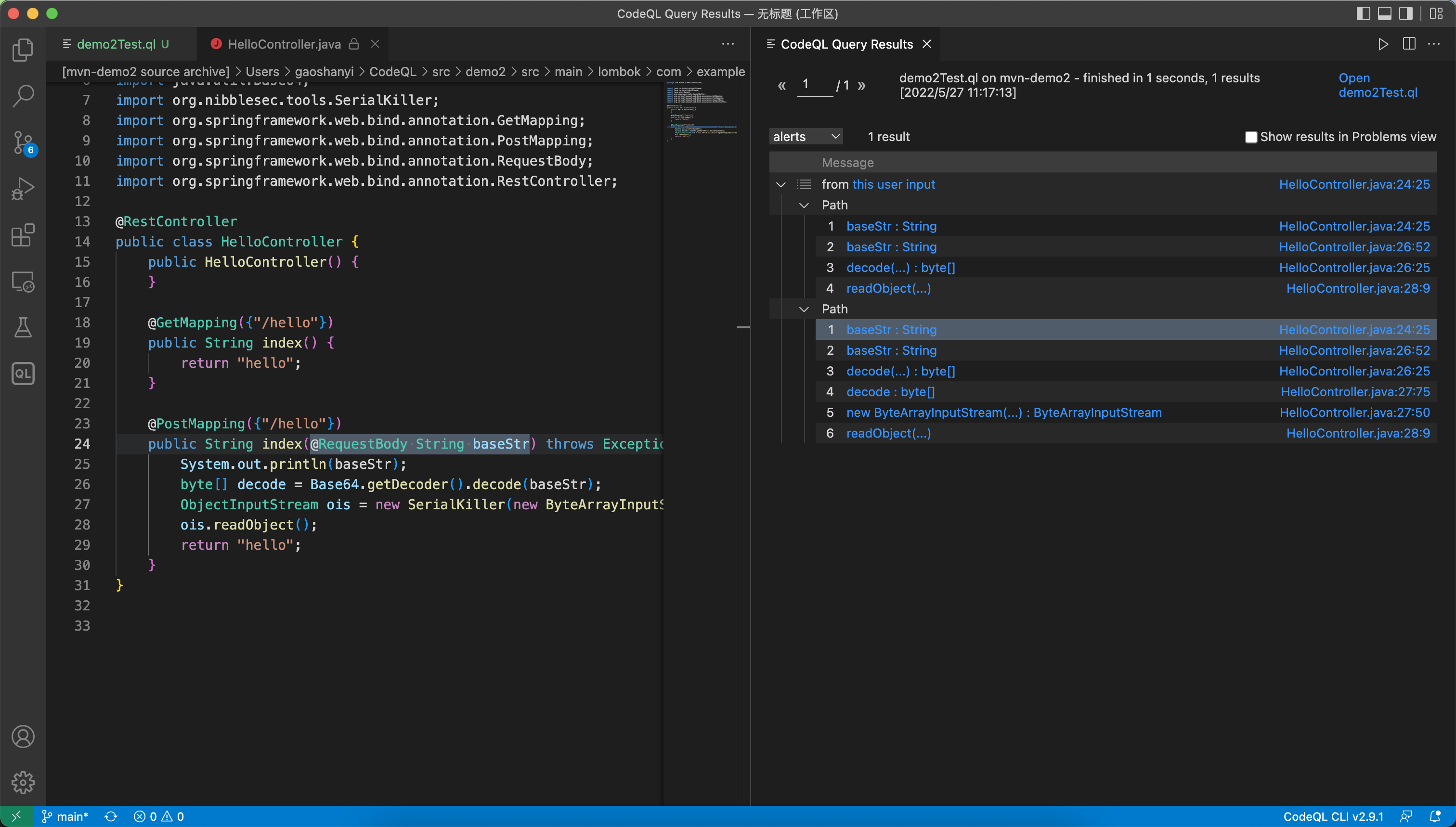1456x827 pixels.
Task: Click the Run play icon in results editor toolbar
Action: point(1383,44)
